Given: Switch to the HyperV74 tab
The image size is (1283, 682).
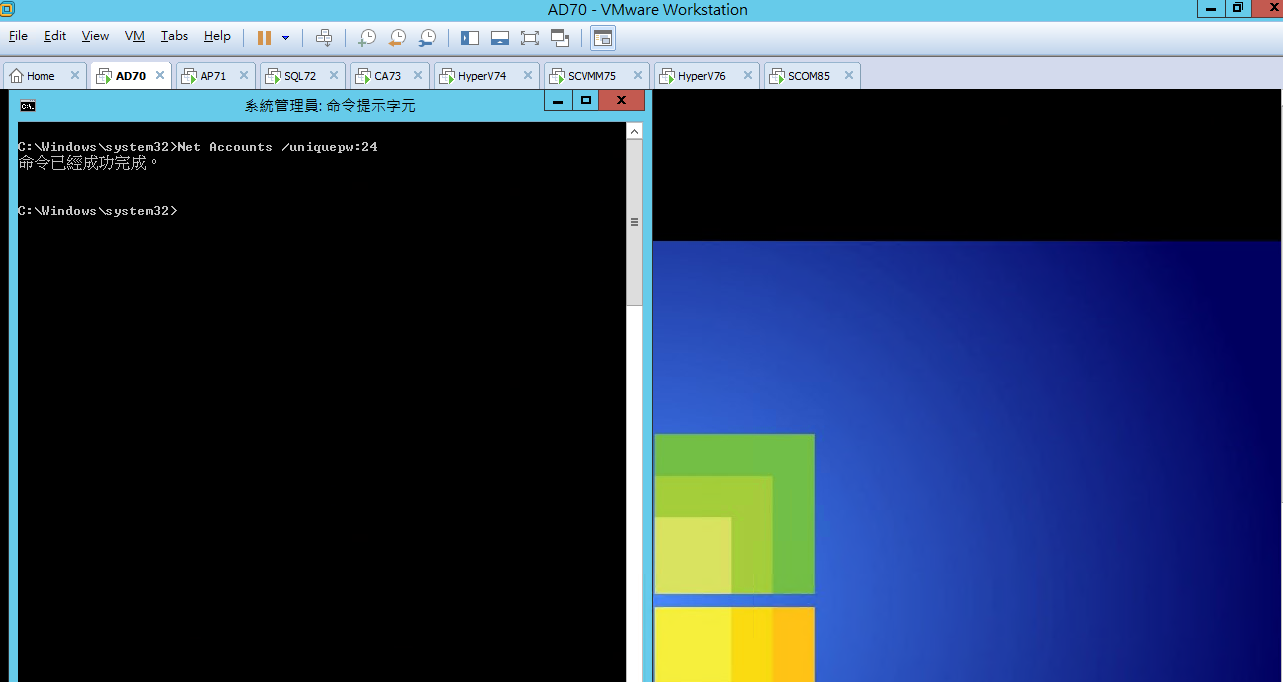Looking at the screenshot, I should 482,76.
